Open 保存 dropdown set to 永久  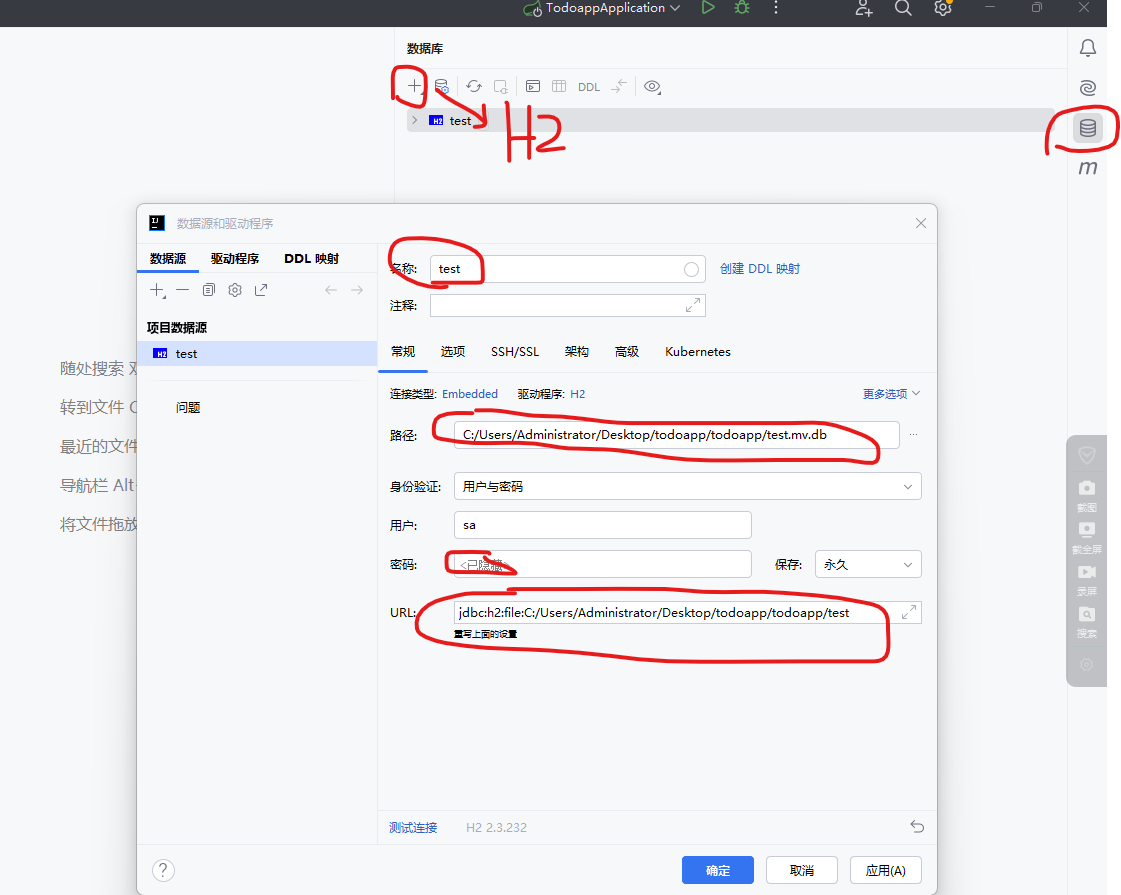tap(868, 564)
